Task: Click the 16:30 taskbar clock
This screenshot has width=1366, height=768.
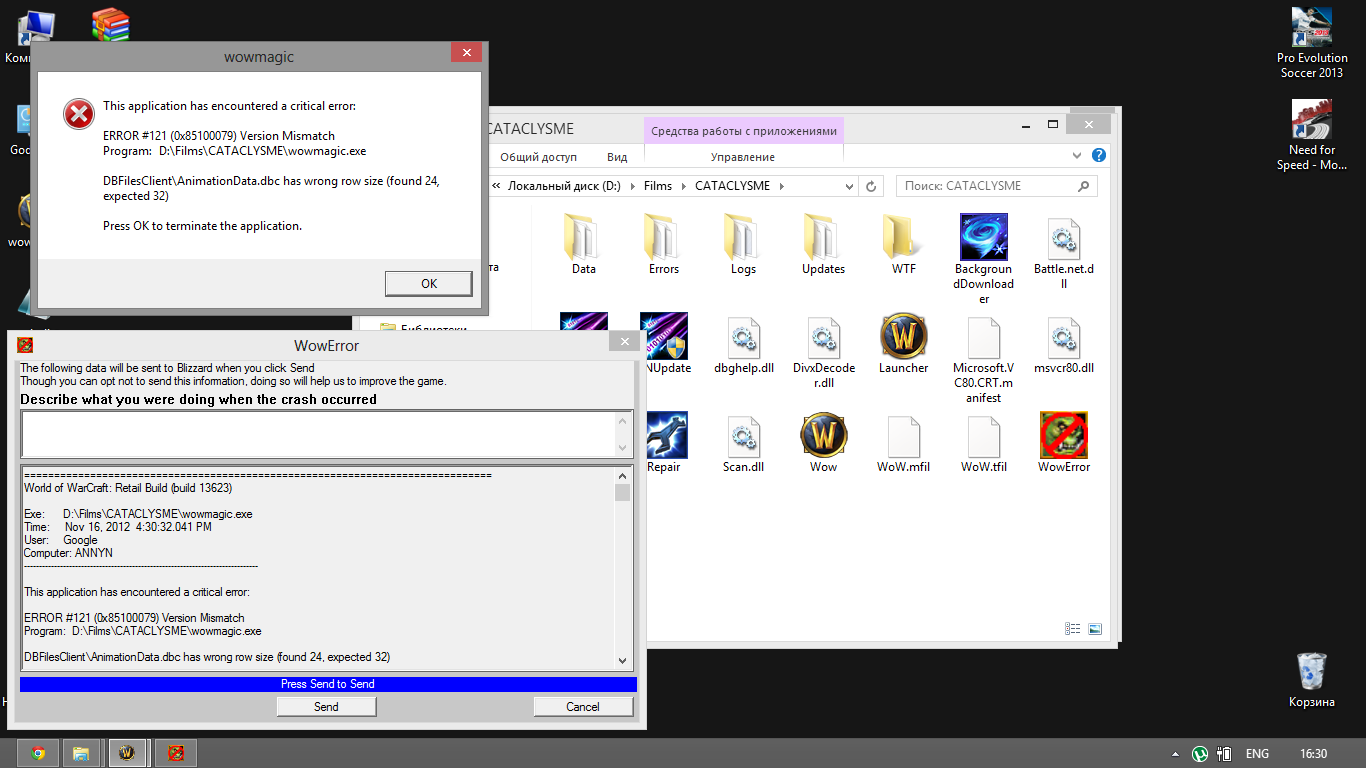Action: point(1314,754)
